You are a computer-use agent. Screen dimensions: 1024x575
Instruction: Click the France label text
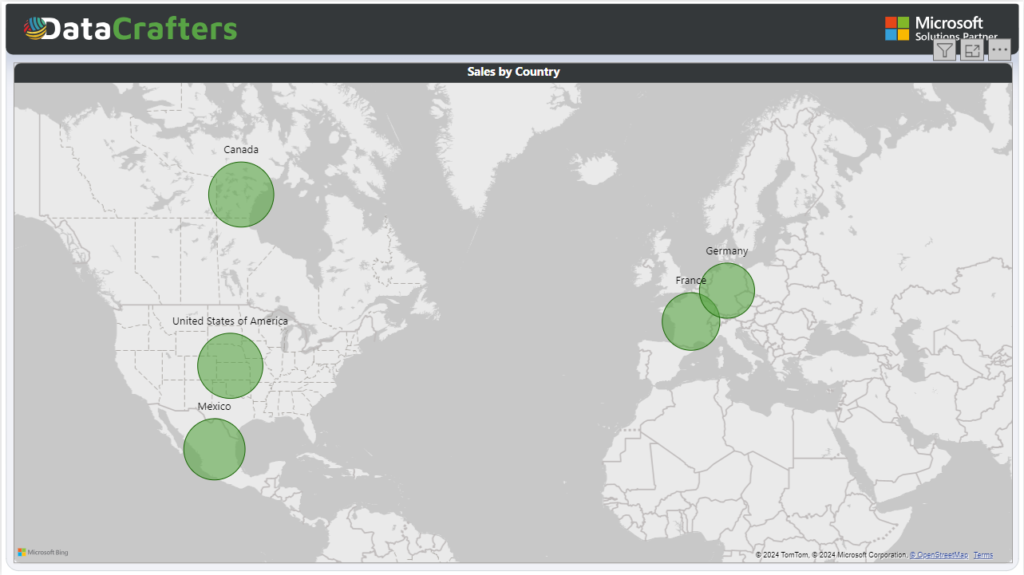tap(690, 281)
